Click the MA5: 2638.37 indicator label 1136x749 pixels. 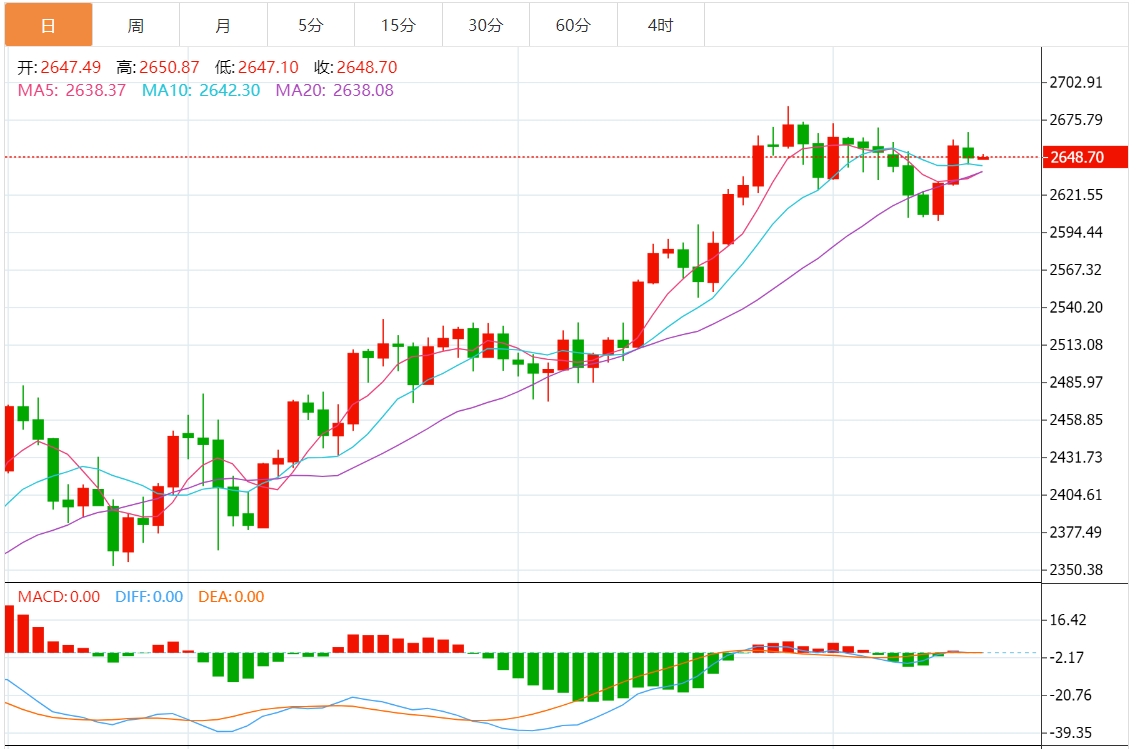[72, 91]
